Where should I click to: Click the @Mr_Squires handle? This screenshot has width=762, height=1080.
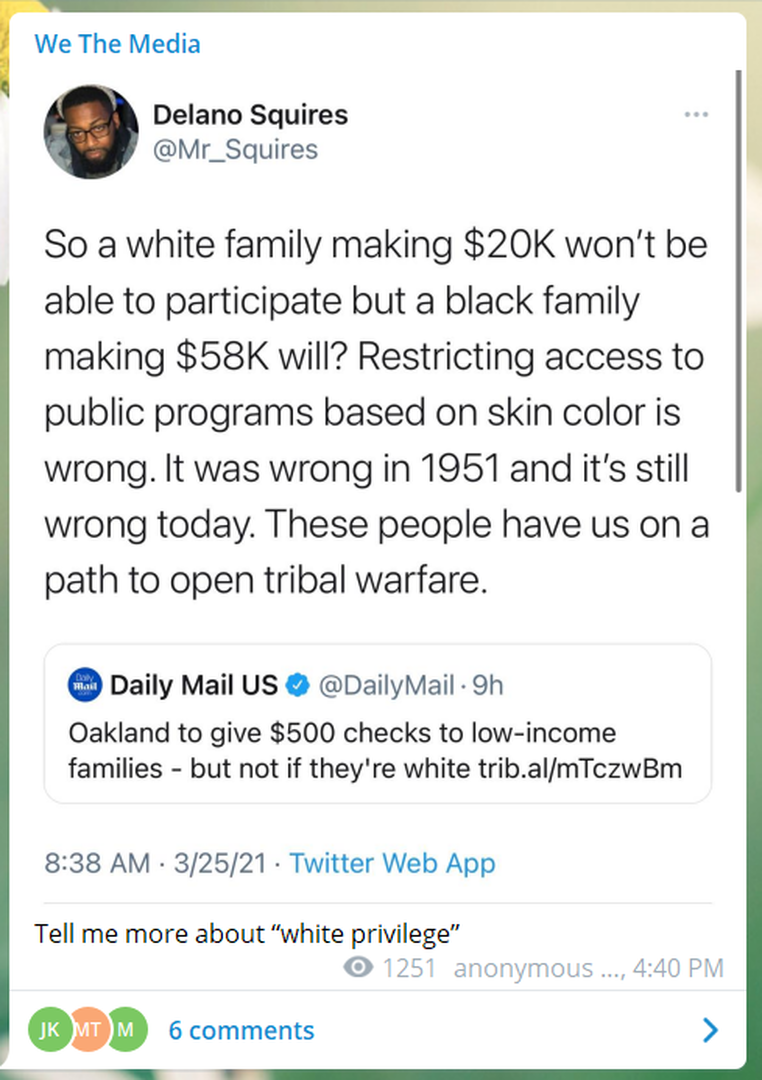(x=235, y=150)
